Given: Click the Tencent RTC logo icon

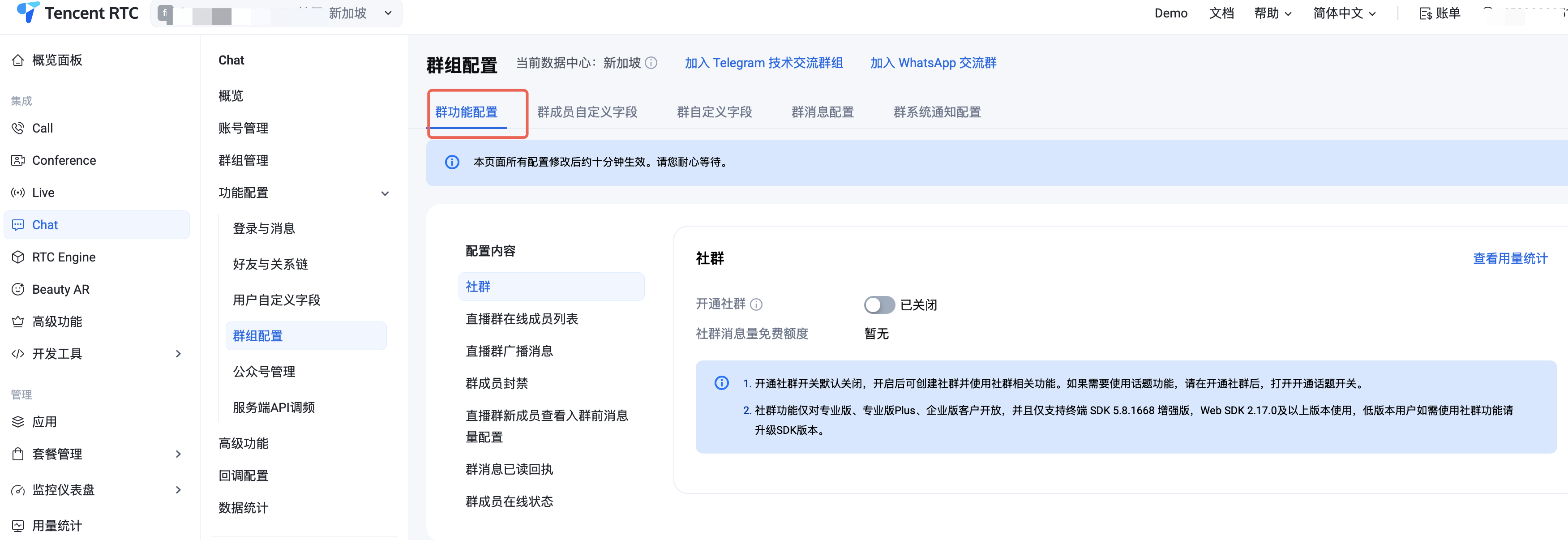Looking at the screenshot, I should pyautogui.click(x=27, y=12).
